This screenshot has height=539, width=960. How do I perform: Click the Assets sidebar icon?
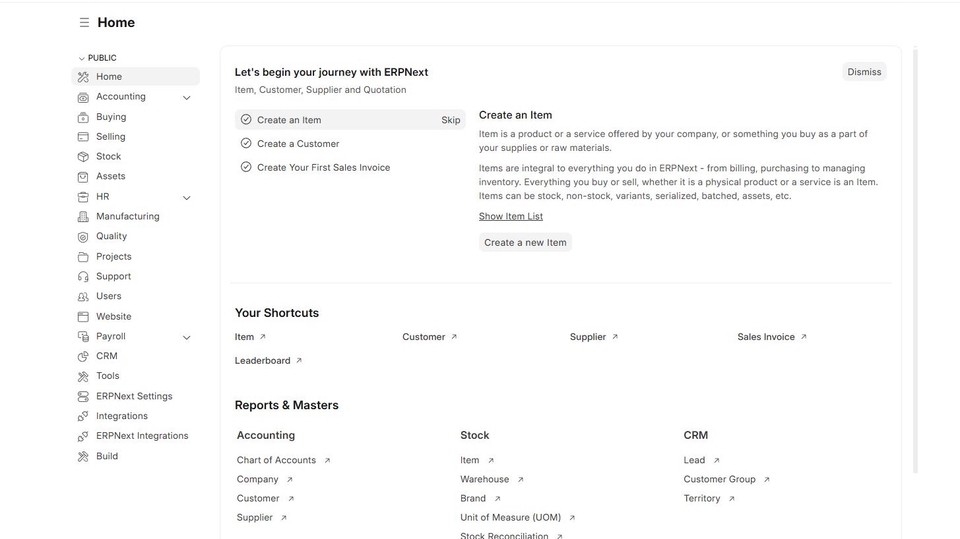click(x=83, y=176)
